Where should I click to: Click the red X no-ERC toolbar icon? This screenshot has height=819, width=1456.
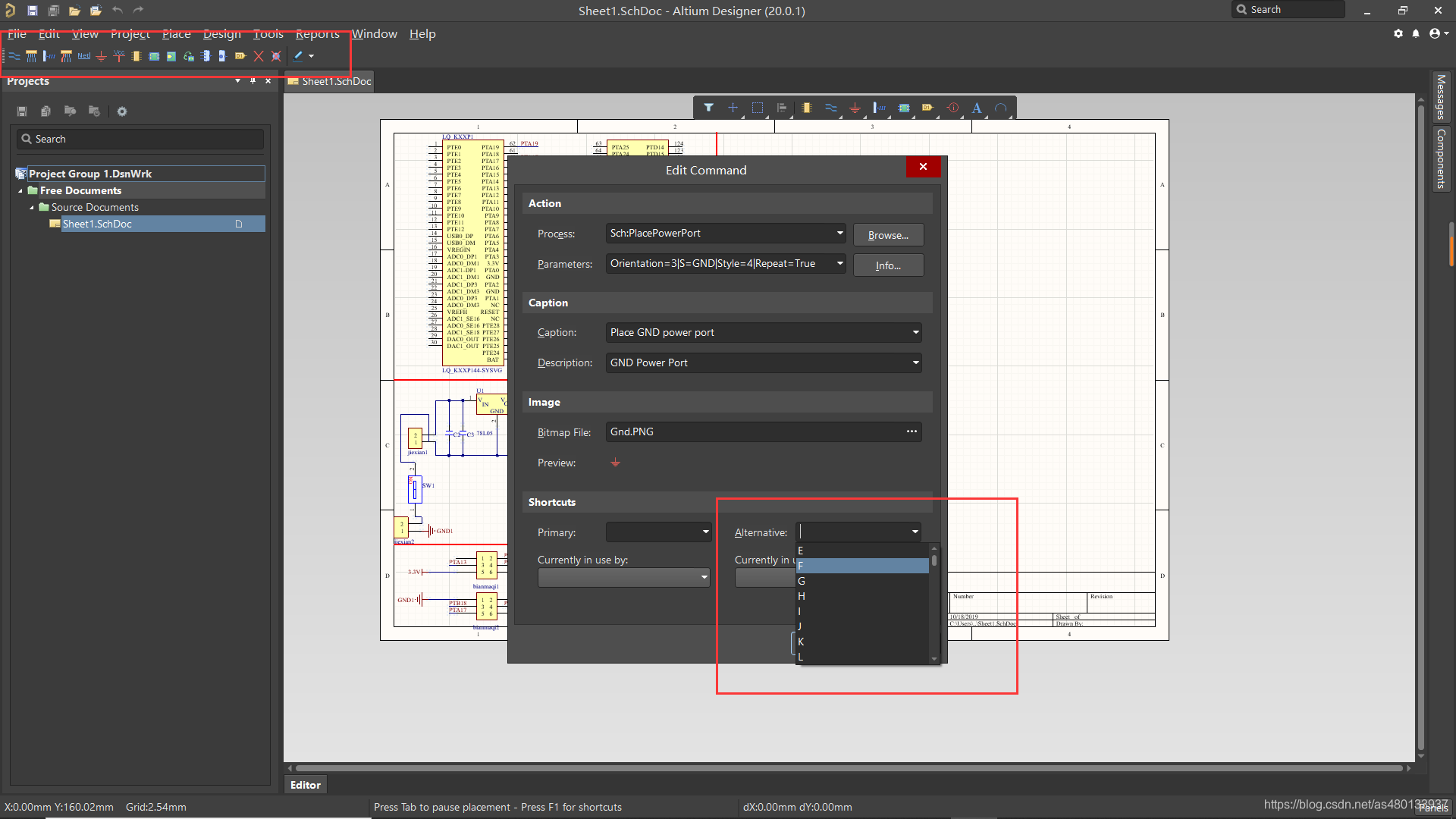pos(259,56)
